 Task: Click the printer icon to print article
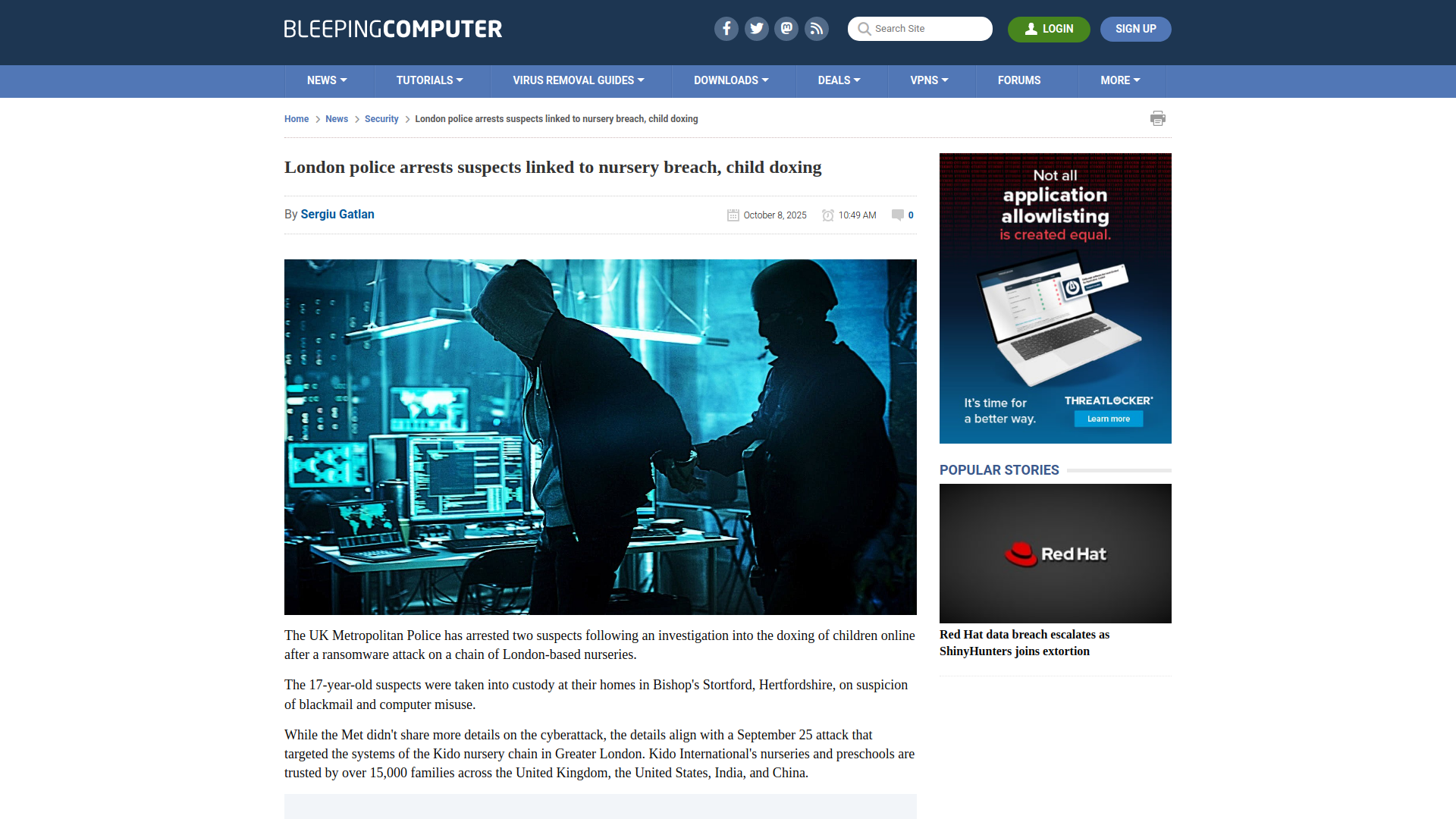pyautogui.click(x=1157, y=118)
